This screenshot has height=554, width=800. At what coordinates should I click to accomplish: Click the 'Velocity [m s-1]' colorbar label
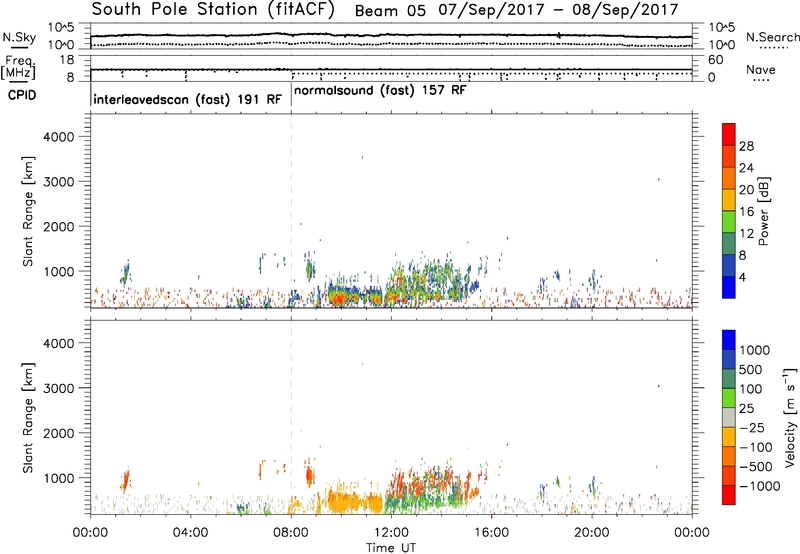[790, 417]
